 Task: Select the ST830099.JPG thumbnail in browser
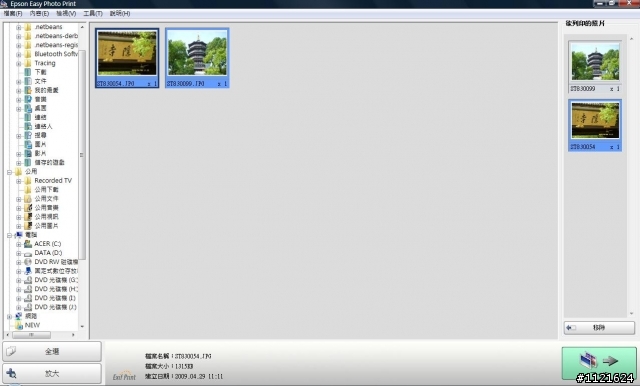pyautogui.click(x=197, y=58)
